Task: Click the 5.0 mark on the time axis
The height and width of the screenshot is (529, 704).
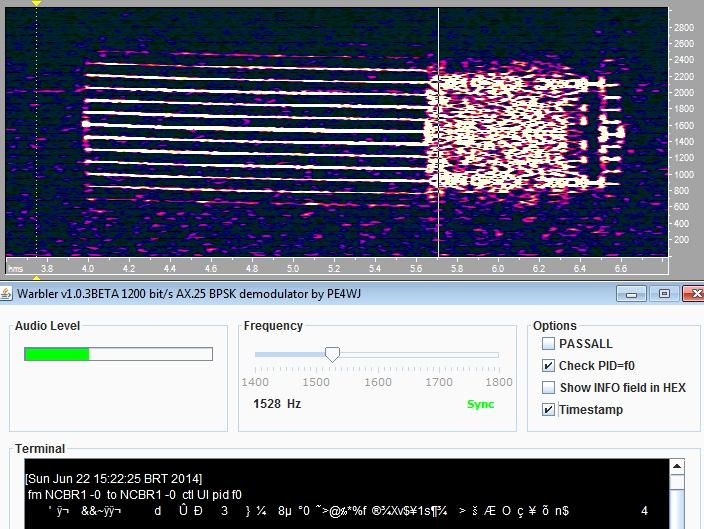Action: pos(293,269)
